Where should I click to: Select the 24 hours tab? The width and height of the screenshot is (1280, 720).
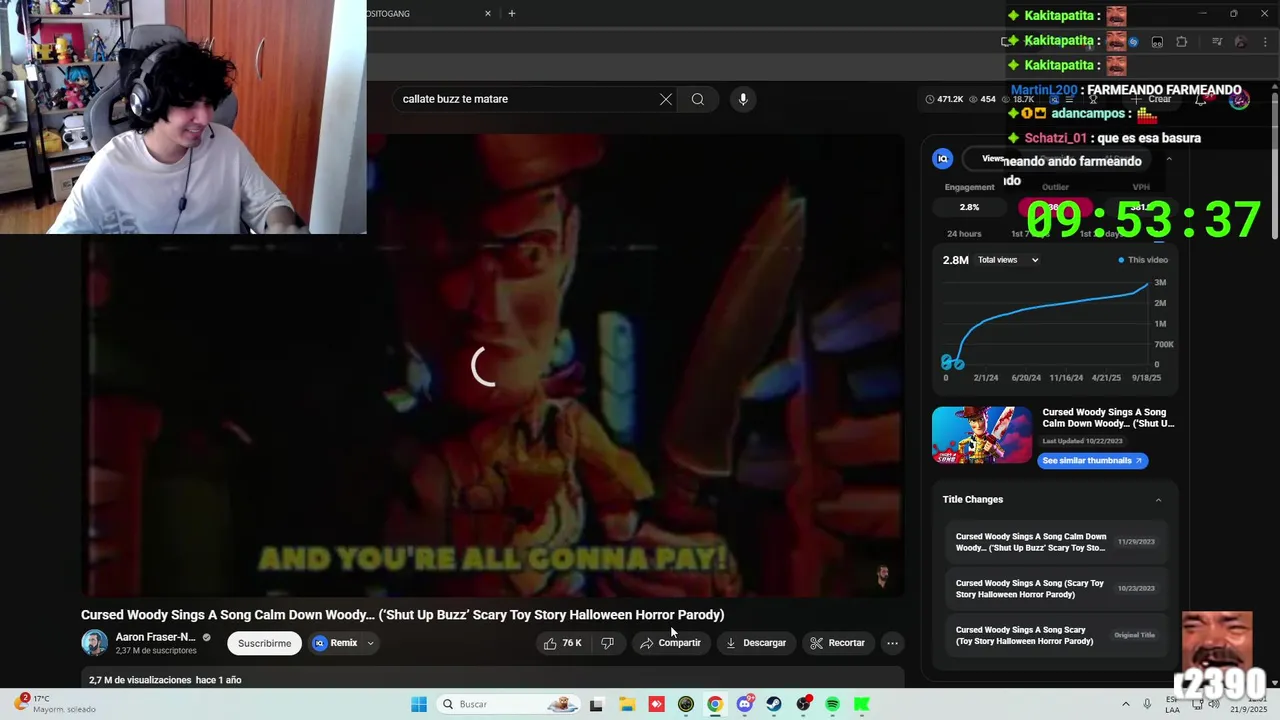pos(964,234)
